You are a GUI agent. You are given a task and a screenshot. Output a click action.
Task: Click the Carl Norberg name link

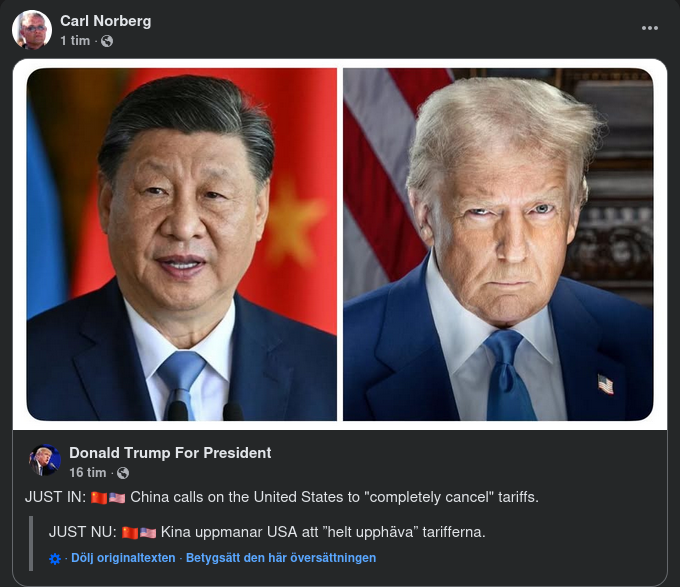coord(105,21)
